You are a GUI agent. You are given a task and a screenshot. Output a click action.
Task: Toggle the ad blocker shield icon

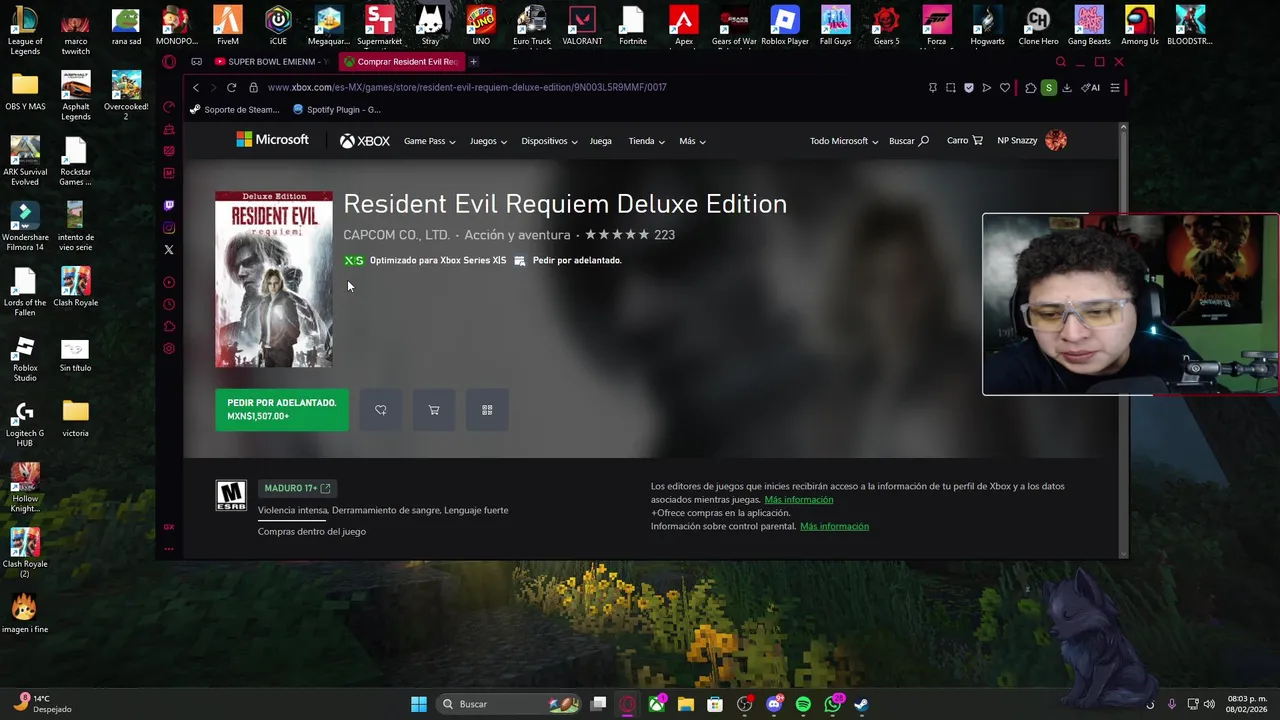coord(968,88)
